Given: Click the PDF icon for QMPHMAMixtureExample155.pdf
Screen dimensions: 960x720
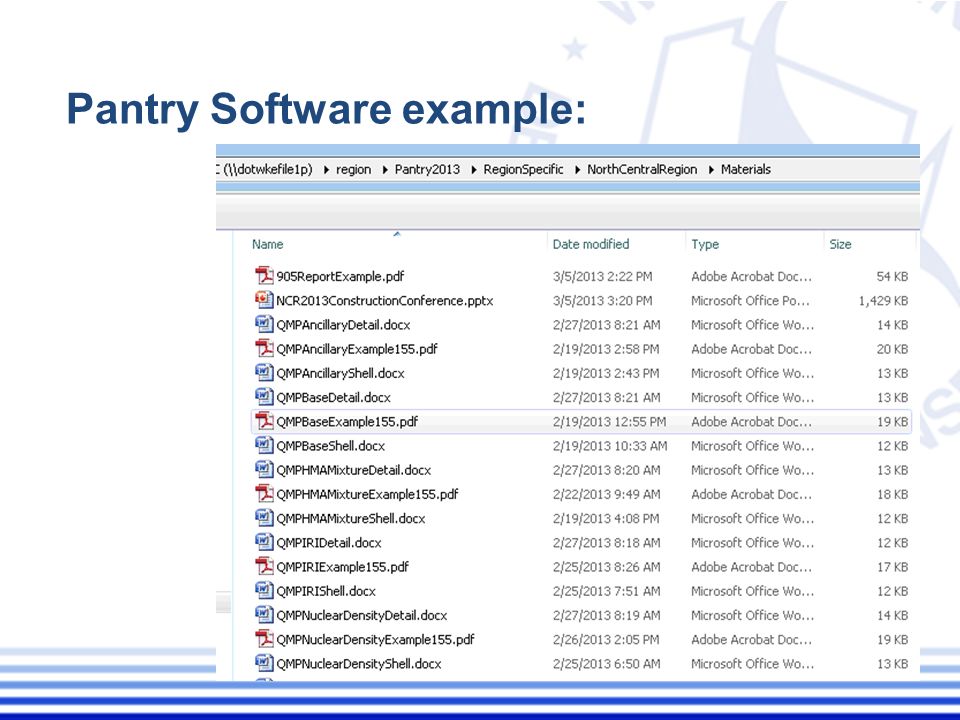Looking at the screenshot, I should [x=264, y=493].
